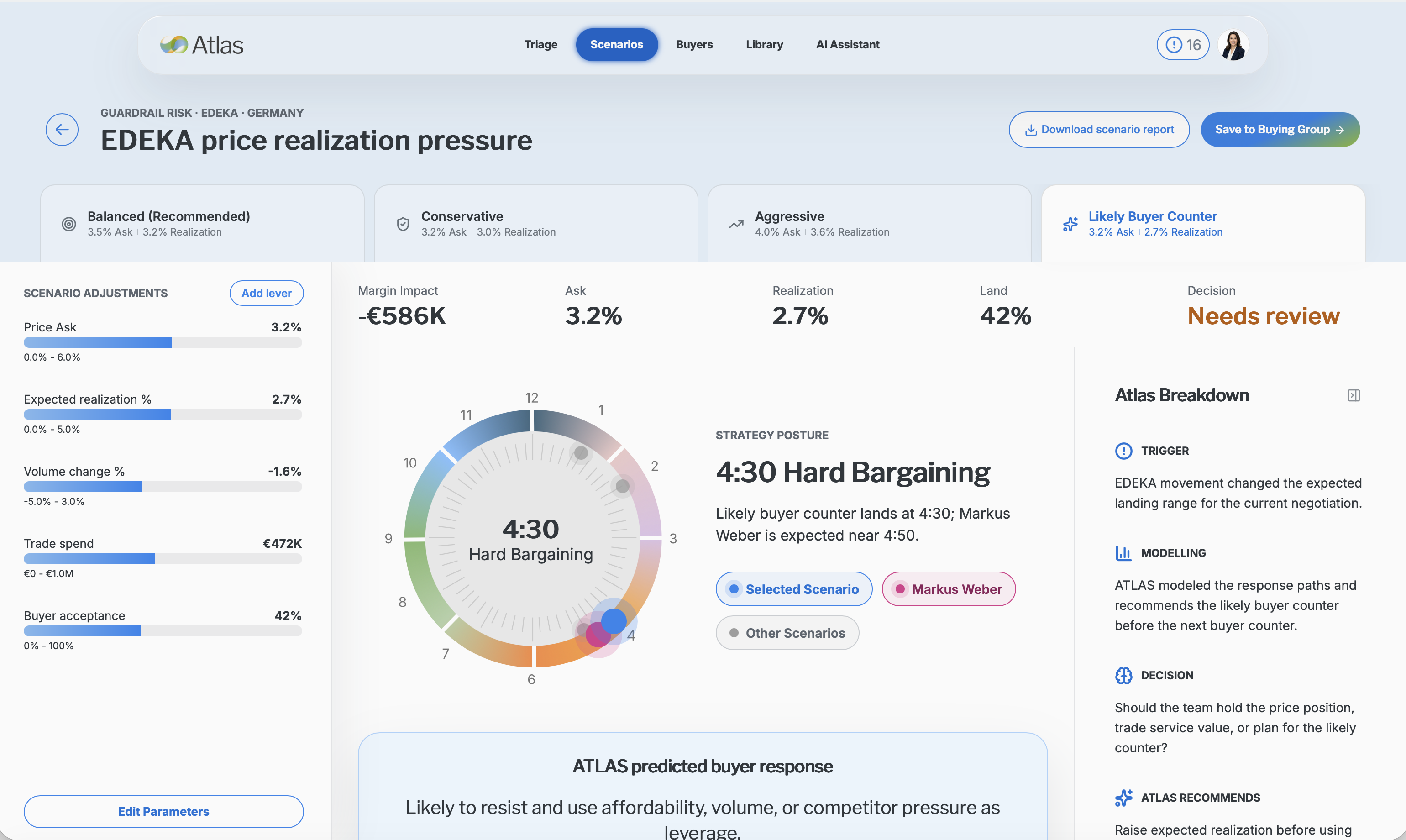The height and width of the screenshot is (840, 1406).
Task: Click Edit Parameters button
Action: [163, 811]
